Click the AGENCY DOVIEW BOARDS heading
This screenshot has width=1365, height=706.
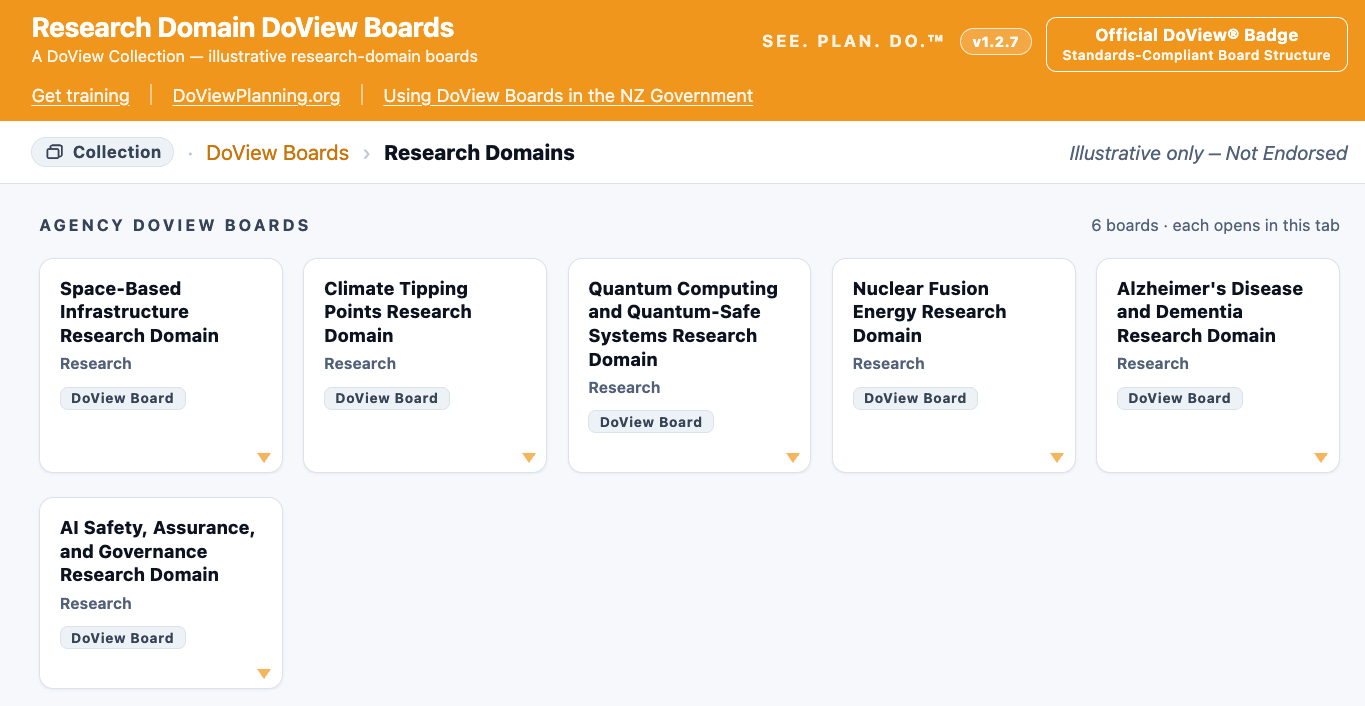tap(175, 226)
